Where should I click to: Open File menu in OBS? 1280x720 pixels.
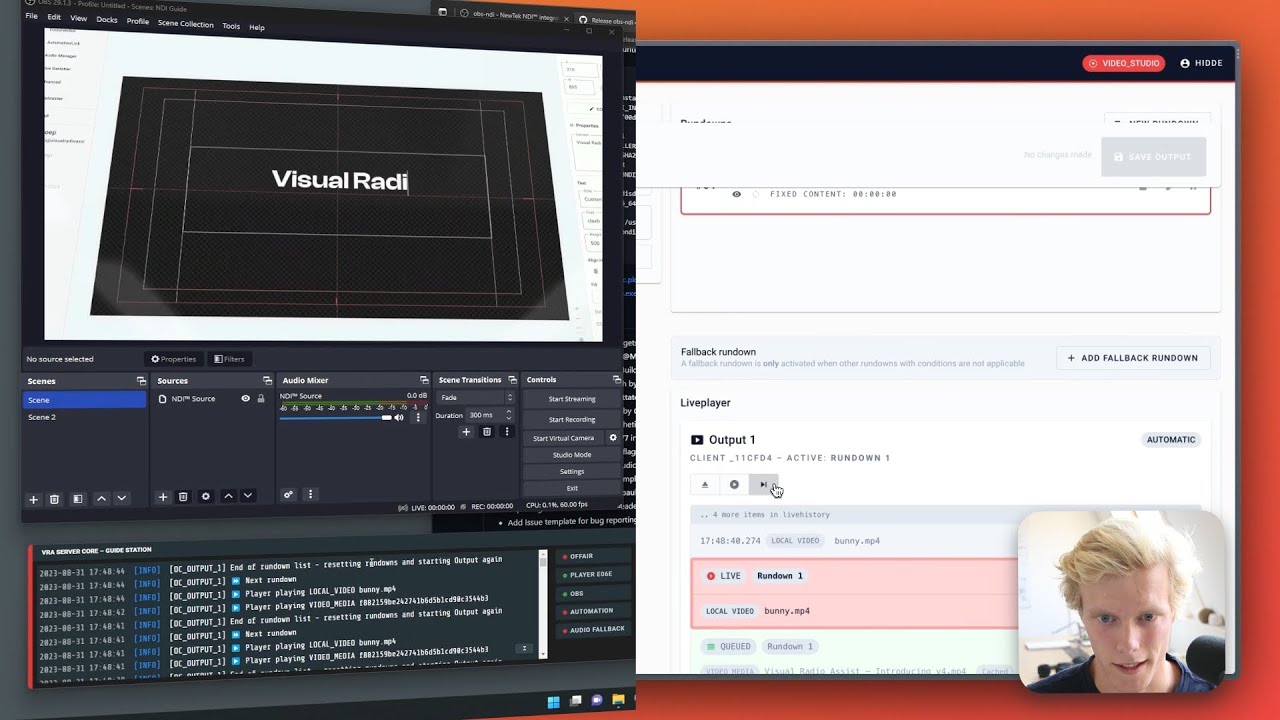pyautogui.click(x=31, y=16)
